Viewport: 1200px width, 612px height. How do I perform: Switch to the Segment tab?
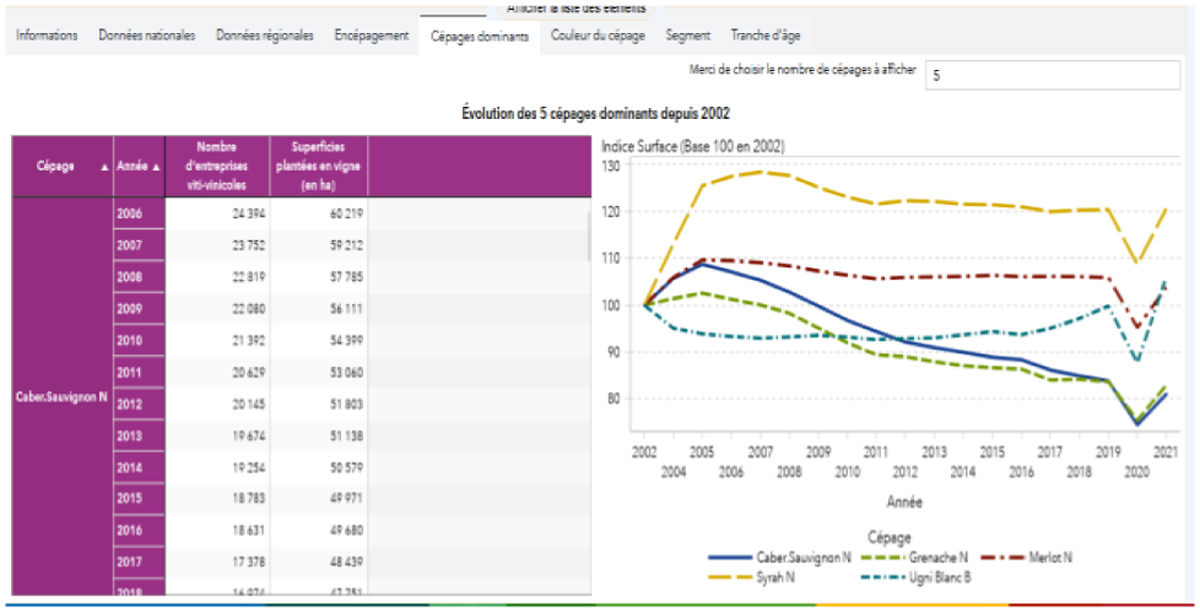(688, 35)
